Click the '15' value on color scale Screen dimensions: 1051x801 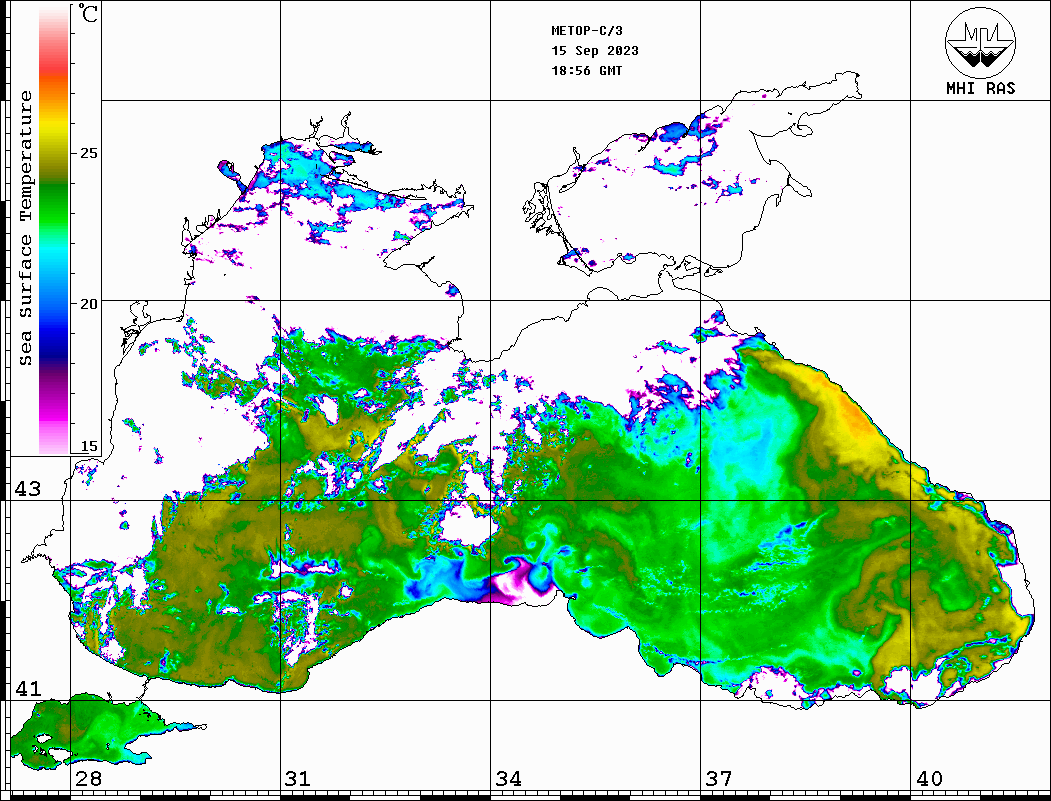click(88, 446)
